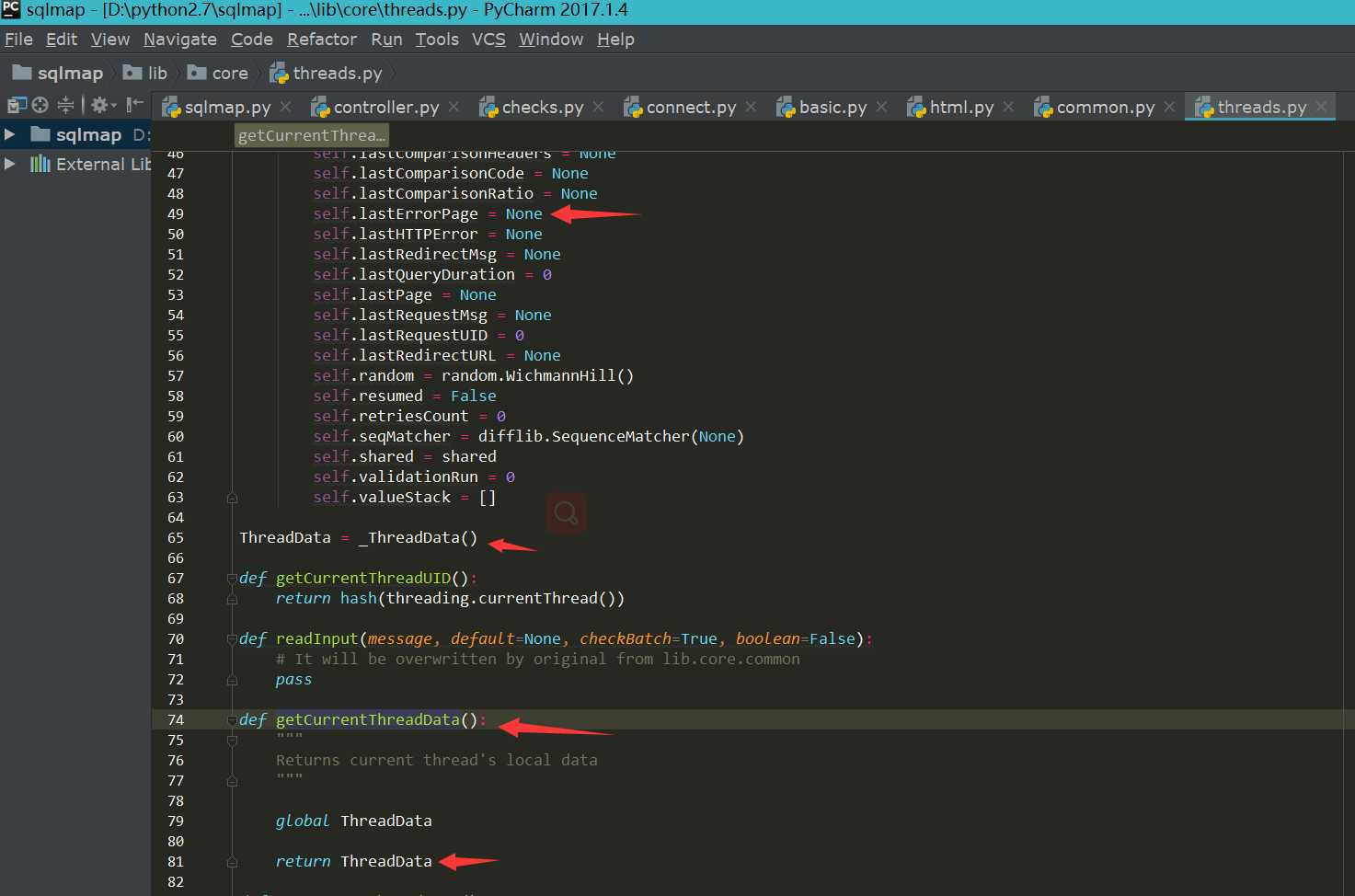1355x896 pixels.
Task: Collapse all nodes in project panel
Action: (65, 105)
